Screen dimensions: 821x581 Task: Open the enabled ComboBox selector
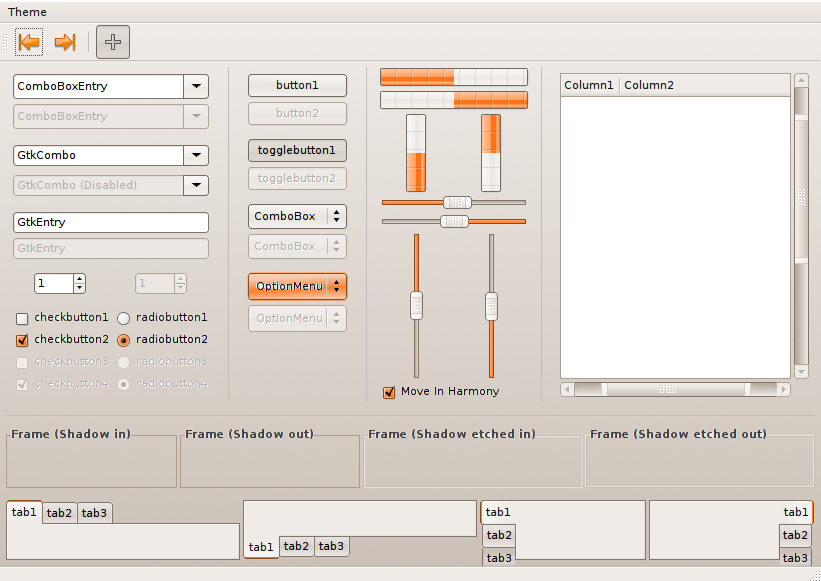(x=297, y=216)
